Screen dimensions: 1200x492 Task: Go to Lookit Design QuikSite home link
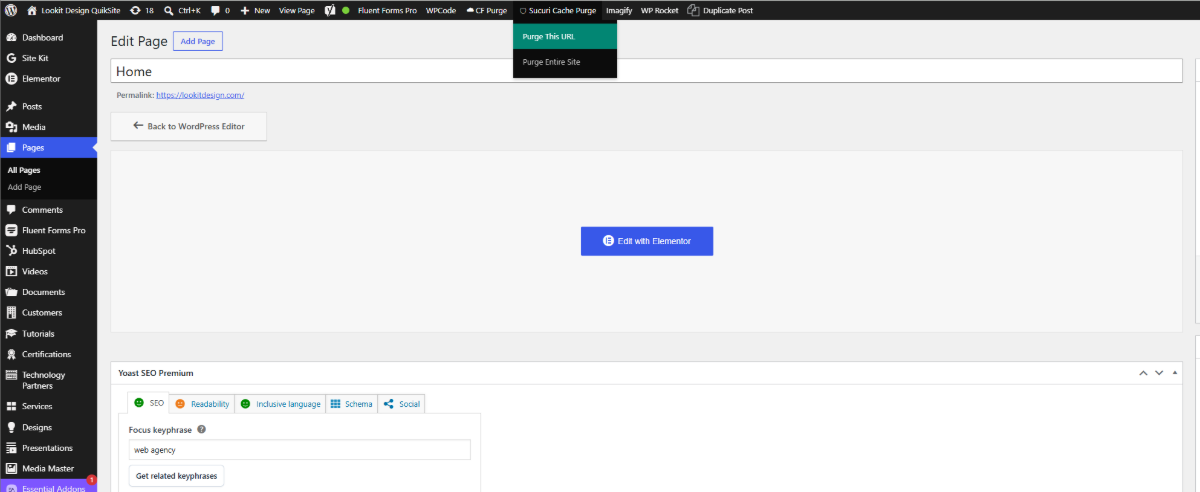[73, 10]
